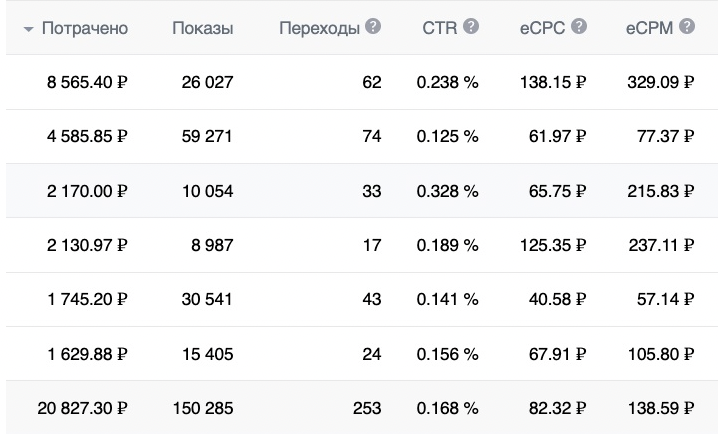Screen dimensions: 718x434
Task: Click total spent 20 827.30 ₽ cell
Action: pos(82,407)
